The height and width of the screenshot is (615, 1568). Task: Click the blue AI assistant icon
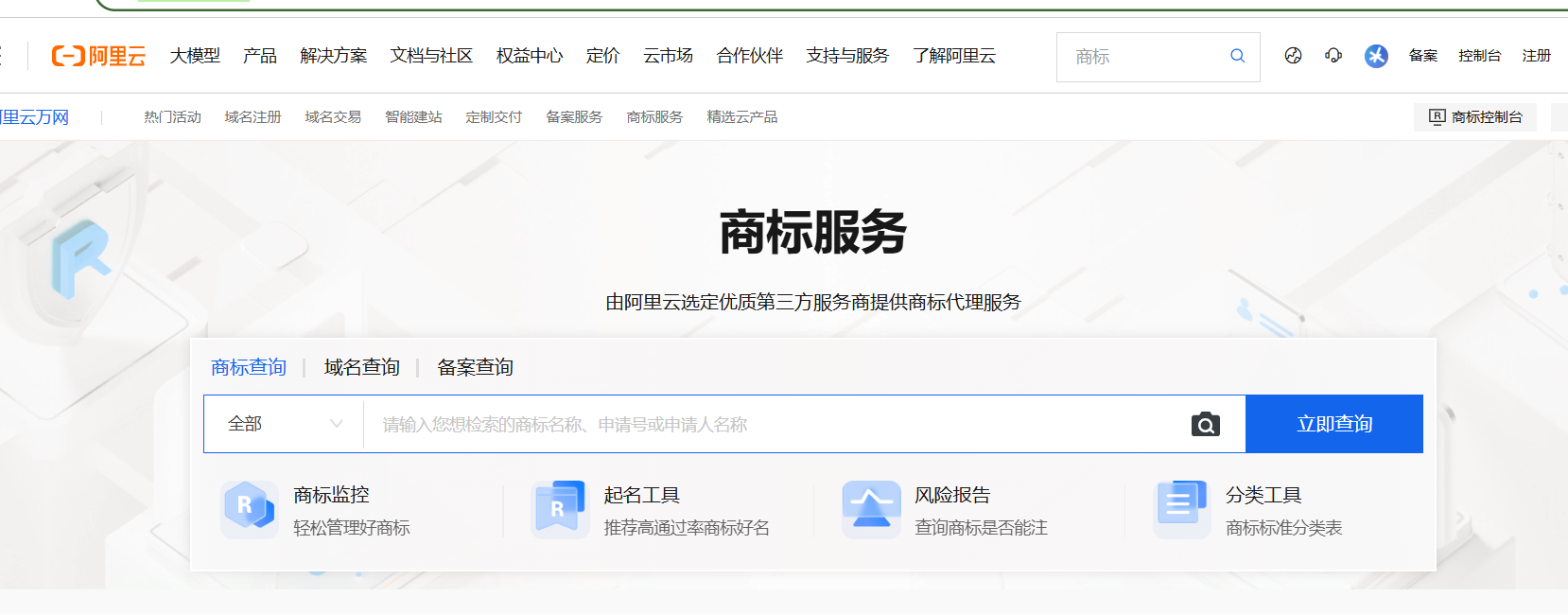click(1376, 56)
